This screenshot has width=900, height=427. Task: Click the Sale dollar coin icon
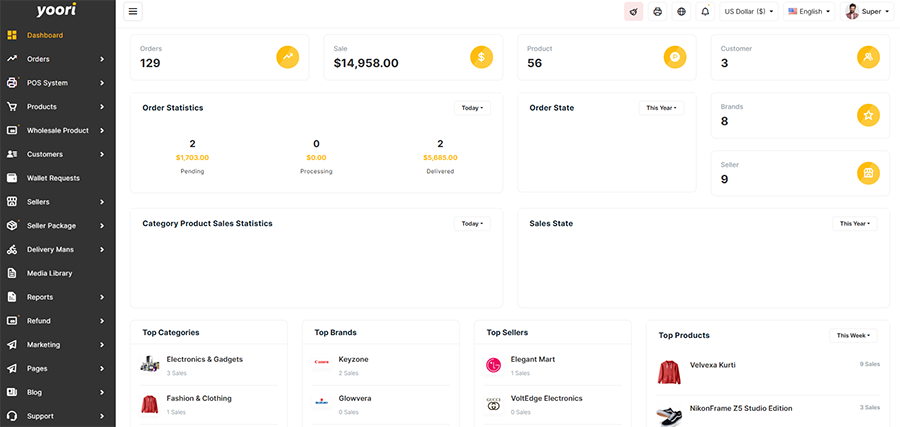tap(481, 58)
